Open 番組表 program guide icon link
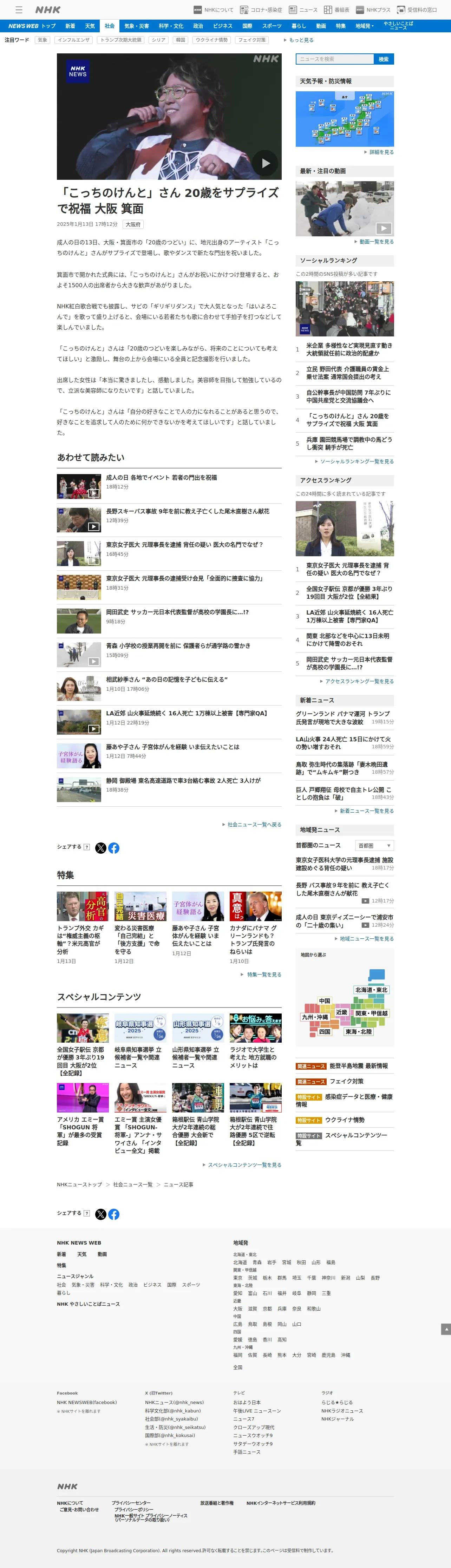This screenshot has width=451, height=1568. click(336, 10)
